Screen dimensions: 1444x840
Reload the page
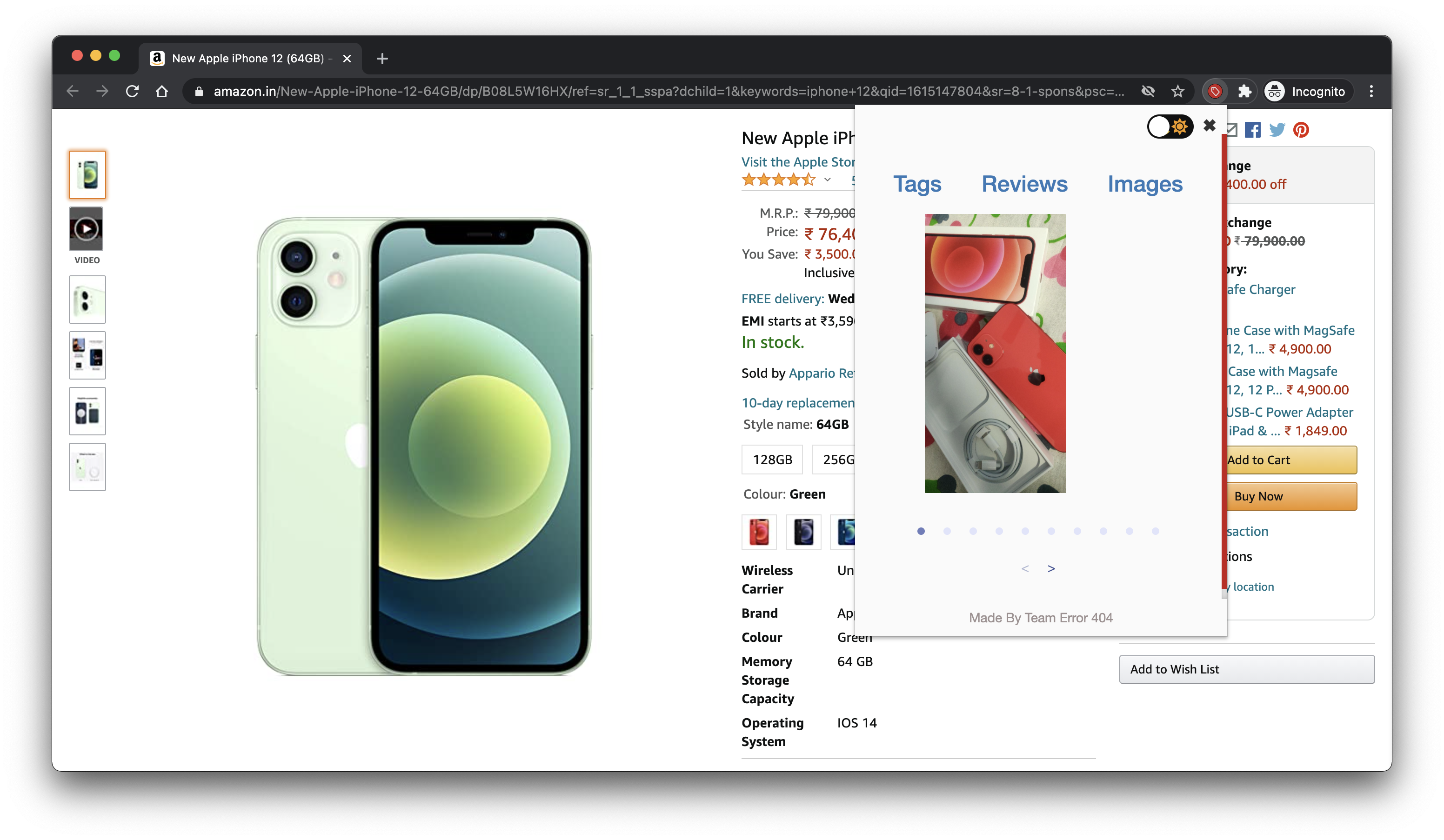[133, 91]
